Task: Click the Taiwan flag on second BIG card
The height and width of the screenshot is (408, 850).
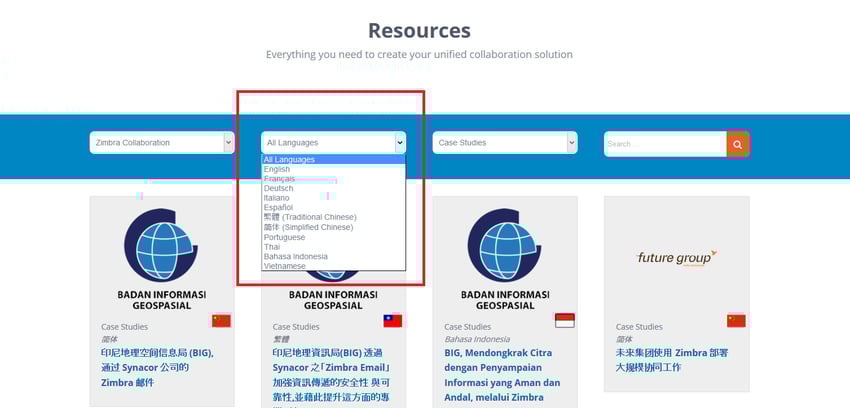Action: coord(392,321)
